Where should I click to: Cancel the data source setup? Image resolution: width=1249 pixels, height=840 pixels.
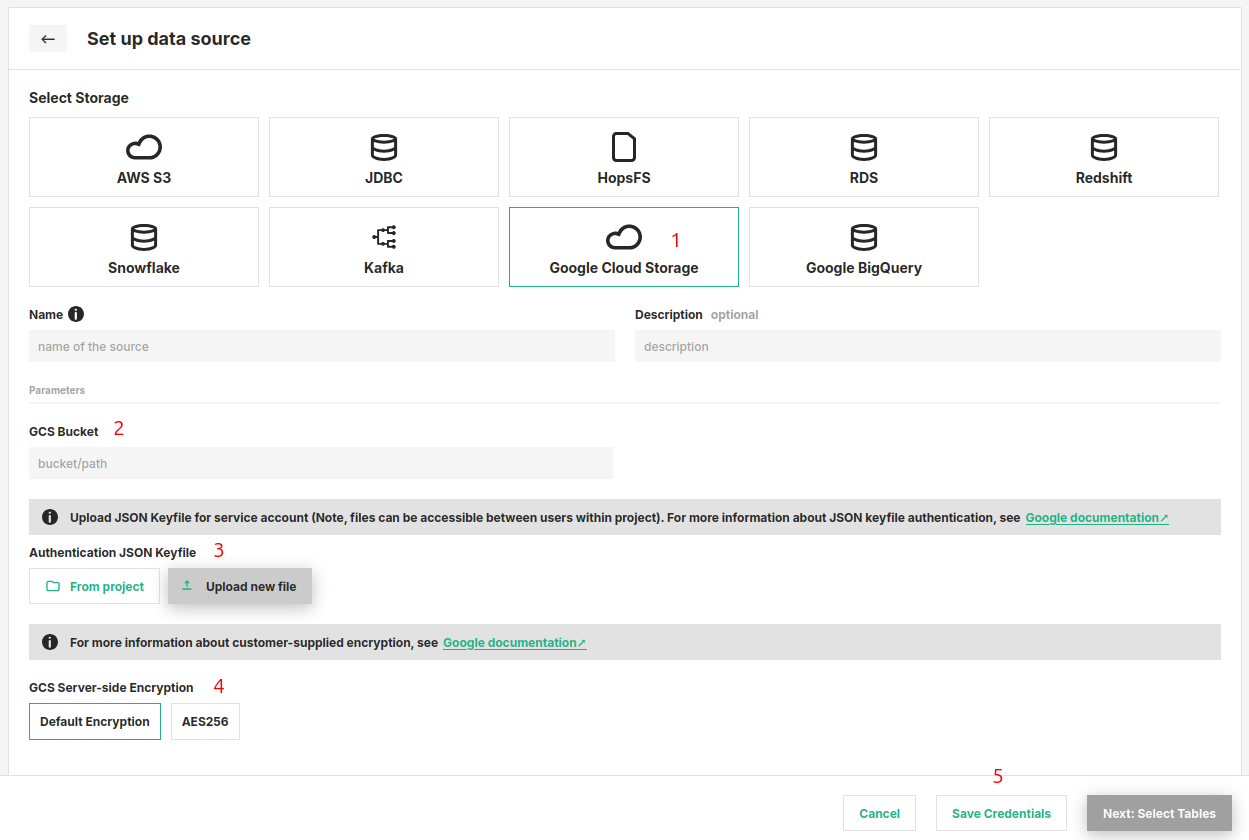tap(879, 814)
